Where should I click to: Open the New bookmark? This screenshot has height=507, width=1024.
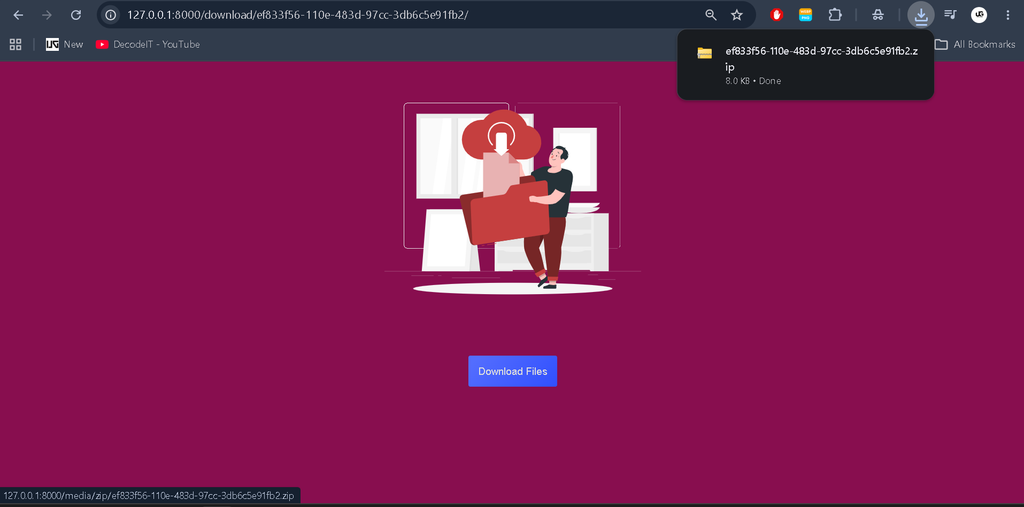[x=65, y=44]
